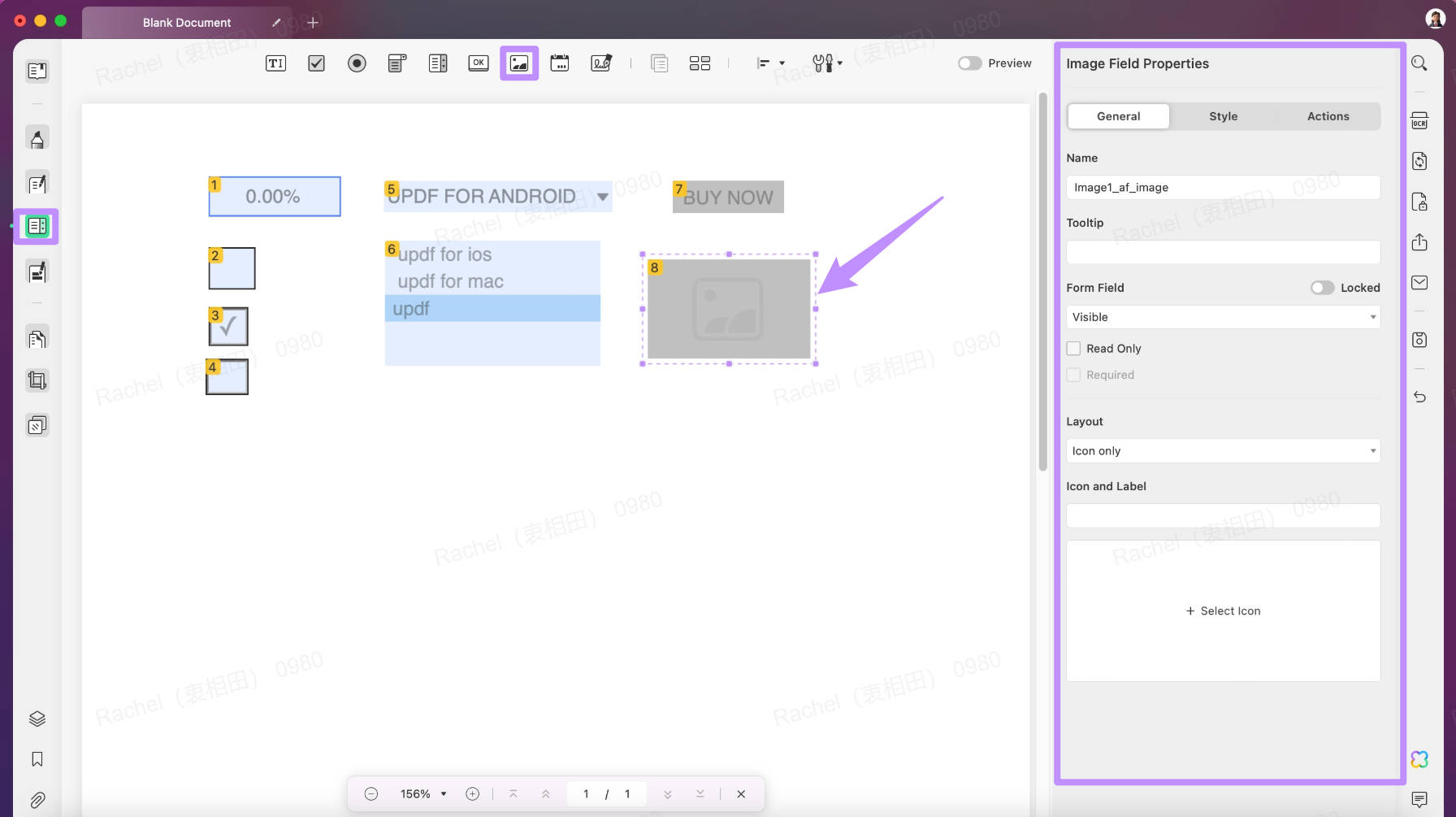Click the Select Icon button

pyautogui.click(x=1222, y=611)
